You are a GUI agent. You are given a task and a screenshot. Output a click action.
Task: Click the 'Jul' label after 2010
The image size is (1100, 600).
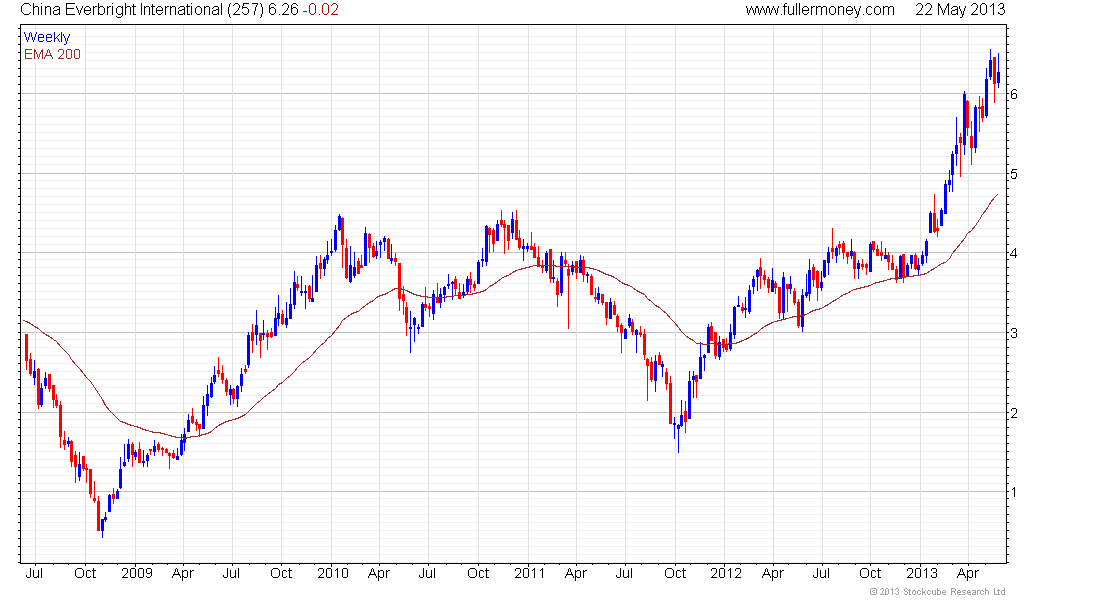click(x=427, y=573)
